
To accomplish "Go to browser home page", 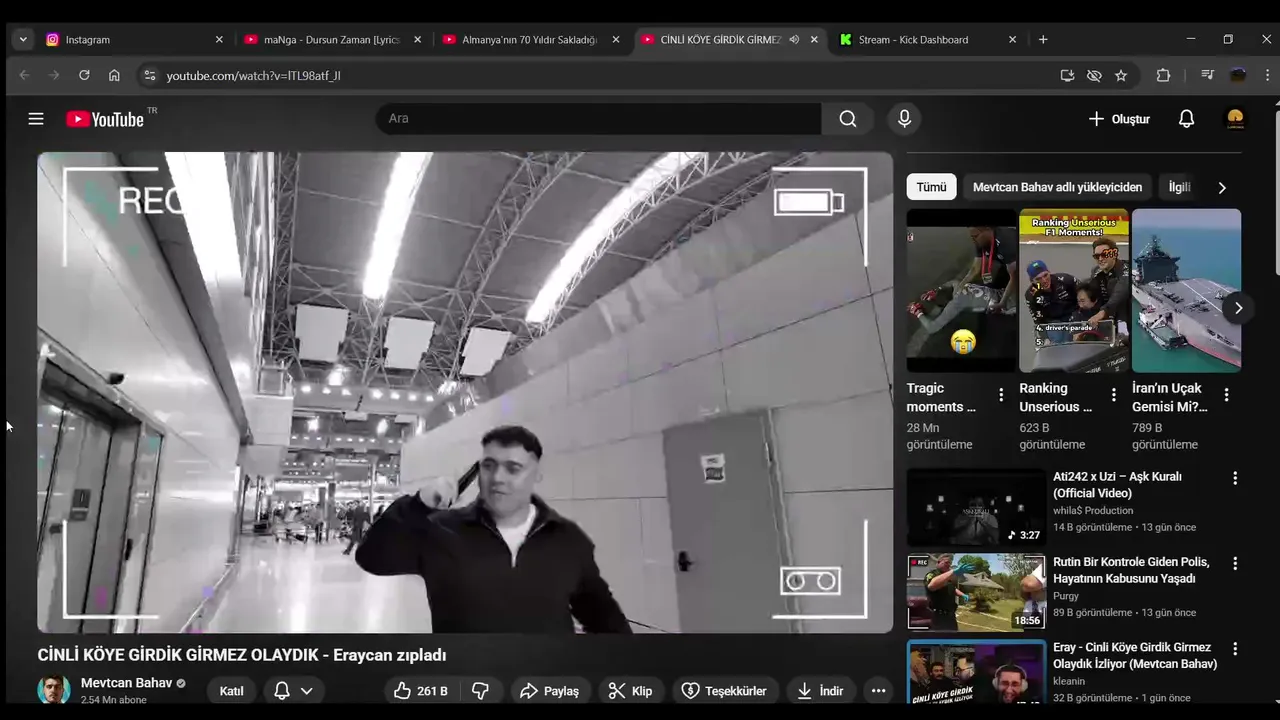I will pyautogui.click(x=114, y=75).
